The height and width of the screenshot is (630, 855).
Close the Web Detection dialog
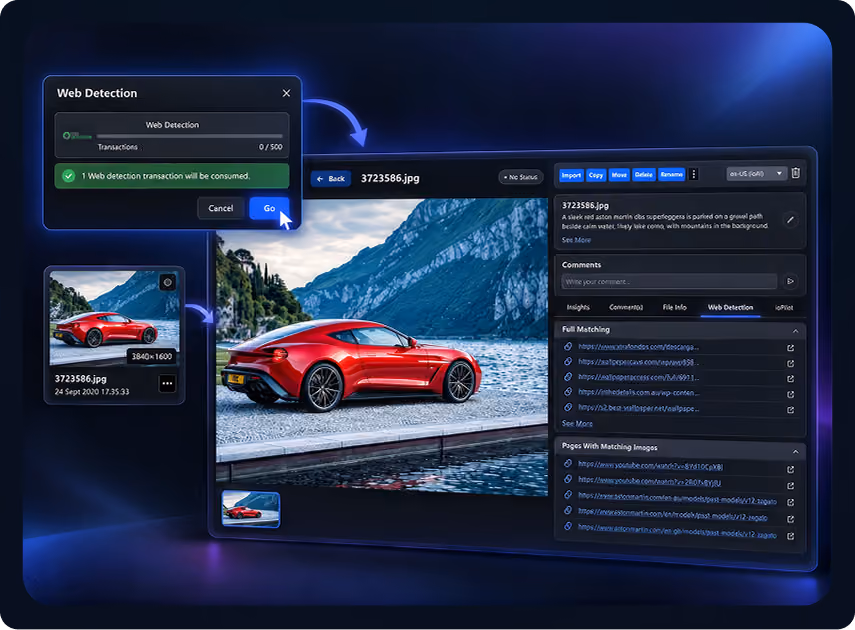(286, 93)
